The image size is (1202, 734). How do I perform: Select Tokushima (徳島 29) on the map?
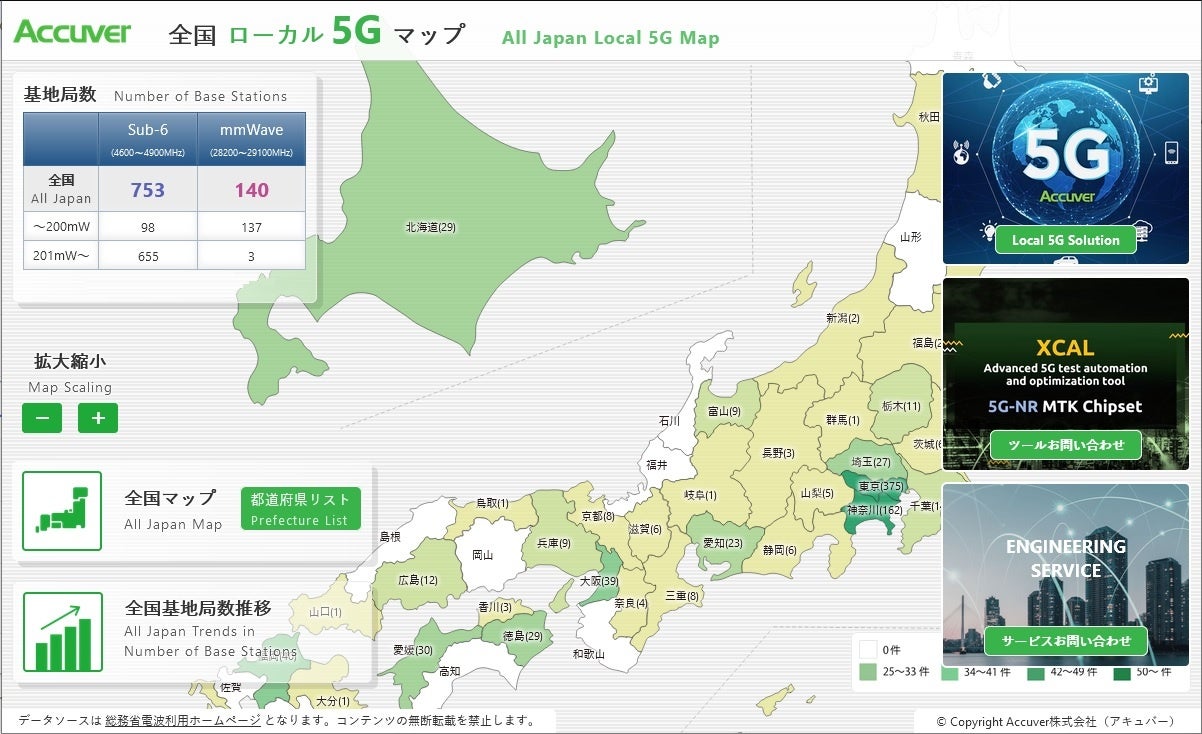click(x=522, y=636)
